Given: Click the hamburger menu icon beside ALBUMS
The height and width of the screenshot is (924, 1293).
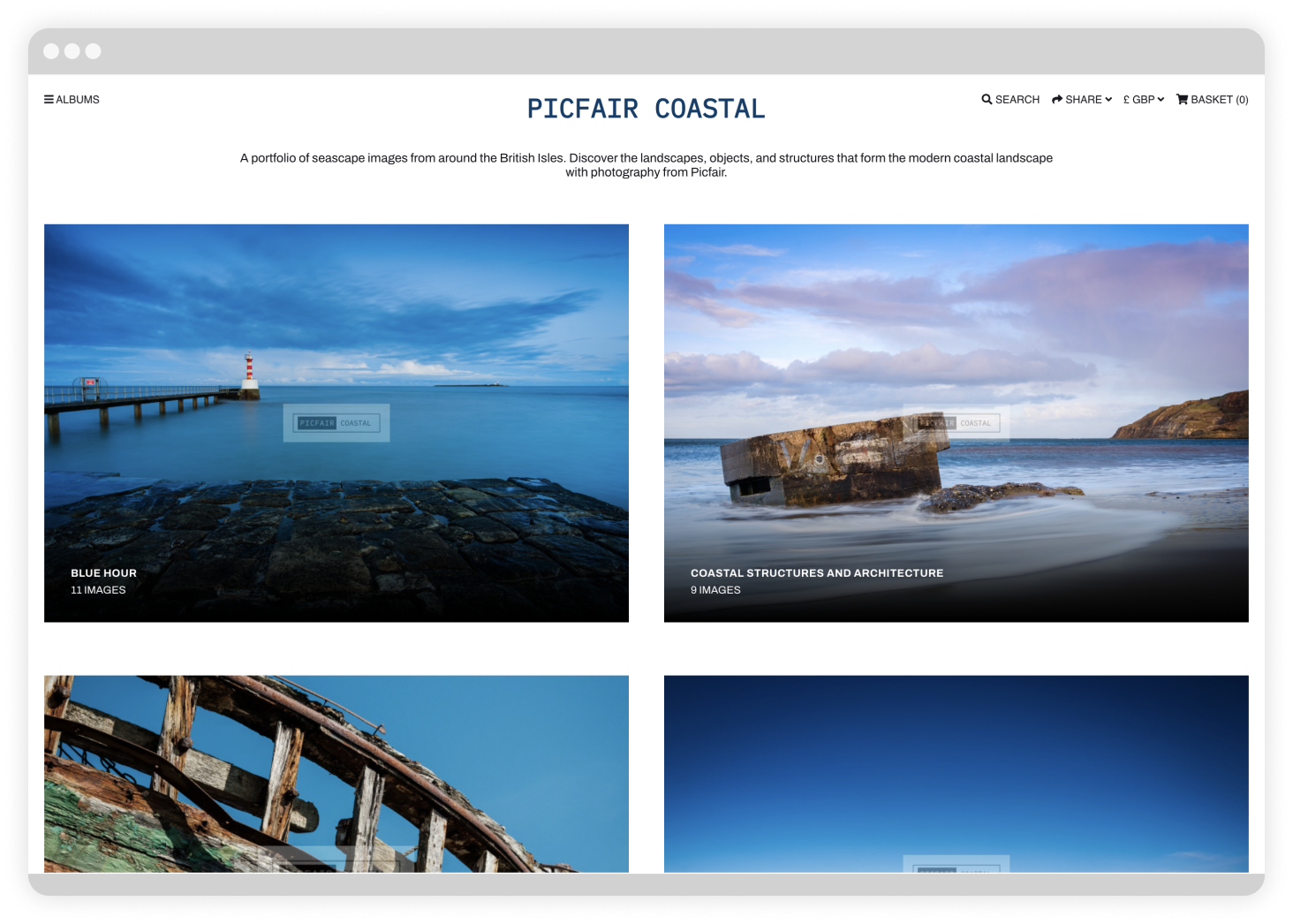Looking at the screenshot, I should (49, 99).
